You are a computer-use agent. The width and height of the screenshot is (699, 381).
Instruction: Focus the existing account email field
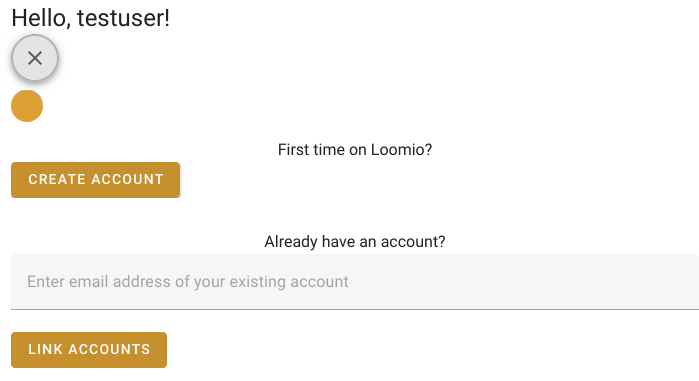pos(355,282)
